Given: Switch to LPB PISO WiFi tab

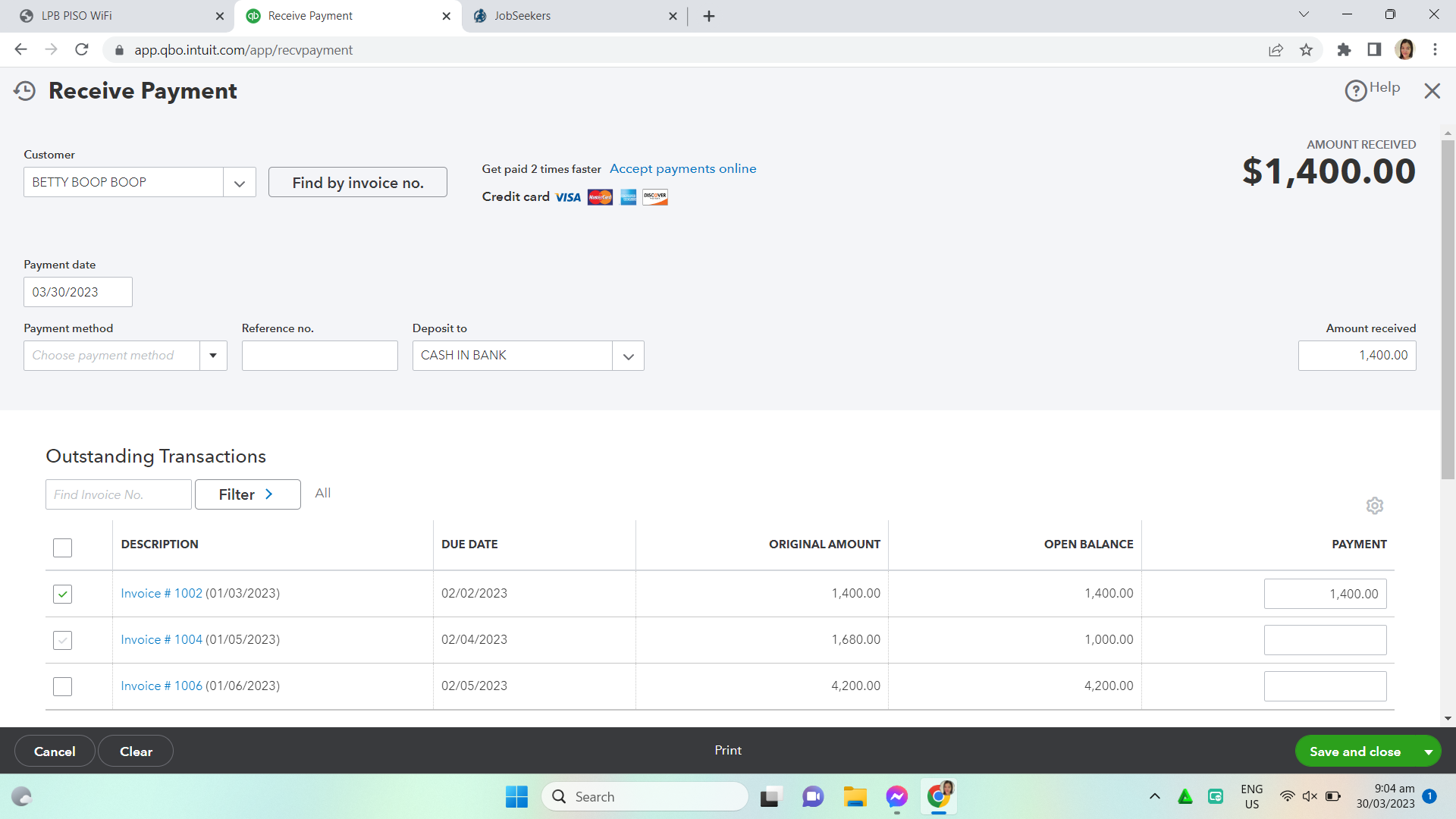Looking at the screenshot, I should coord(77,16).
